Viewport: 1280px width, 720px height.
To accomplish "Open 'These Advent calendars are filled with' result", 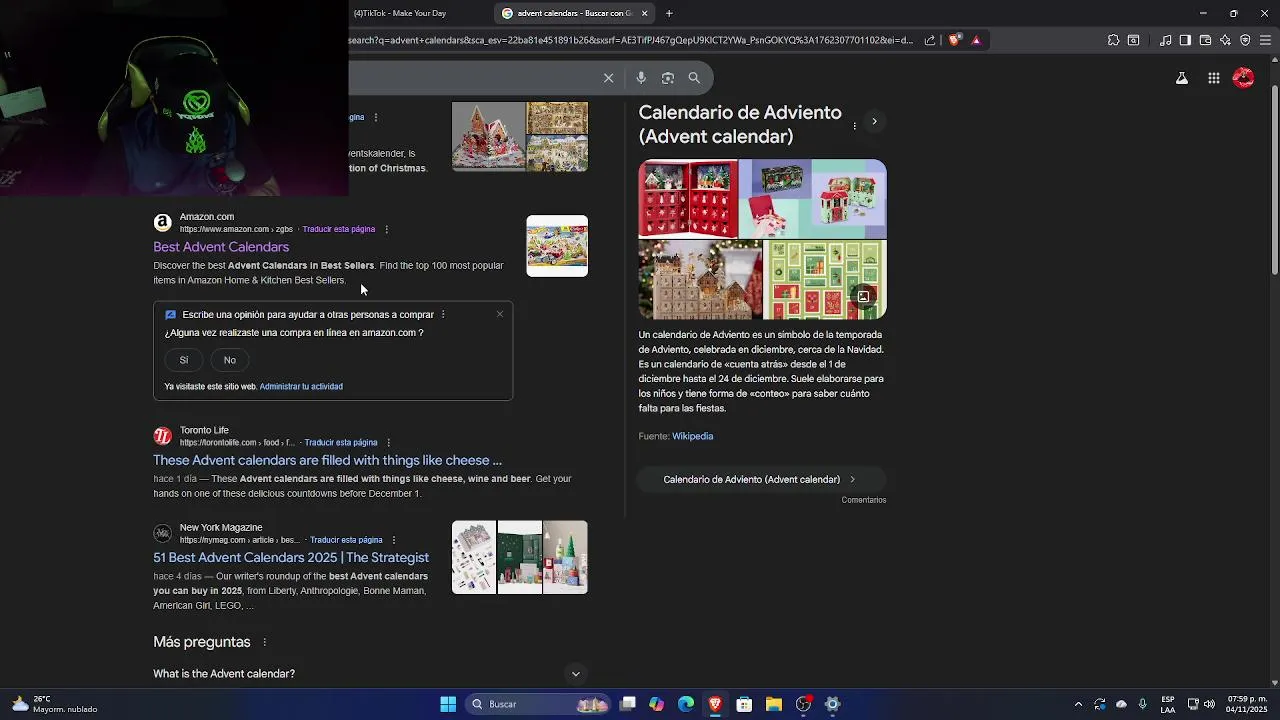I will (327, 460).
